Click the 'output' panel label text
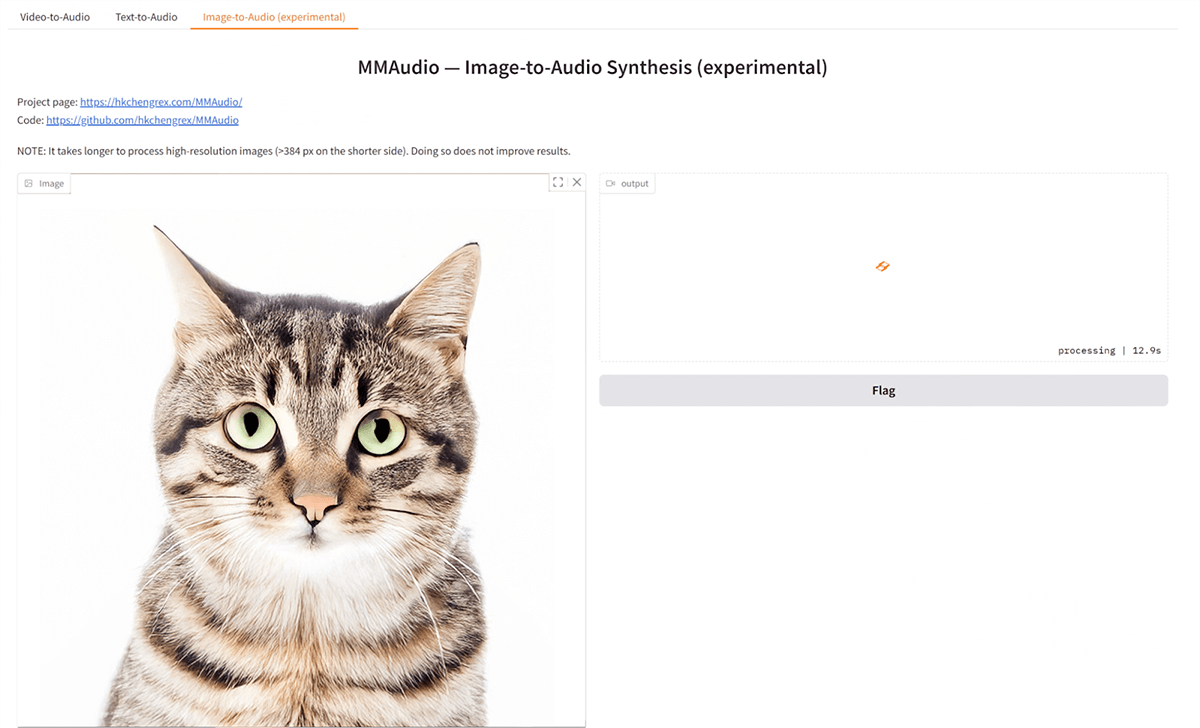Viewport: 1200px width, 728px height. (x=634, y=184)
